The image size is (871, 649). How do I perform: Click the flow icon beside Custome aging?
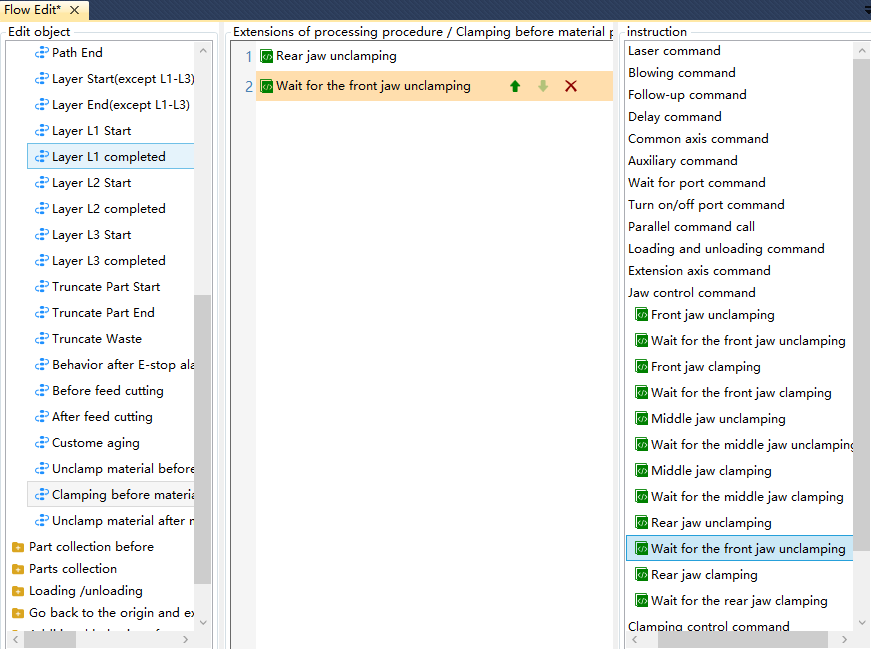[42, 443]
